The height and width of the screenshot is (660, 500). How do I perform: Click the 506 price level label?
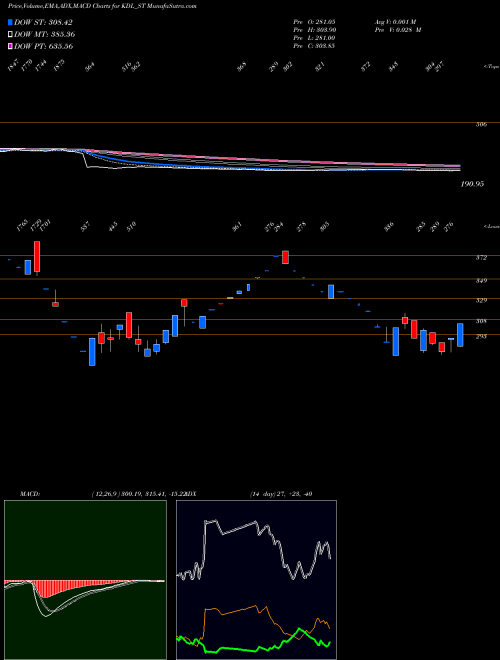[482, 125]
